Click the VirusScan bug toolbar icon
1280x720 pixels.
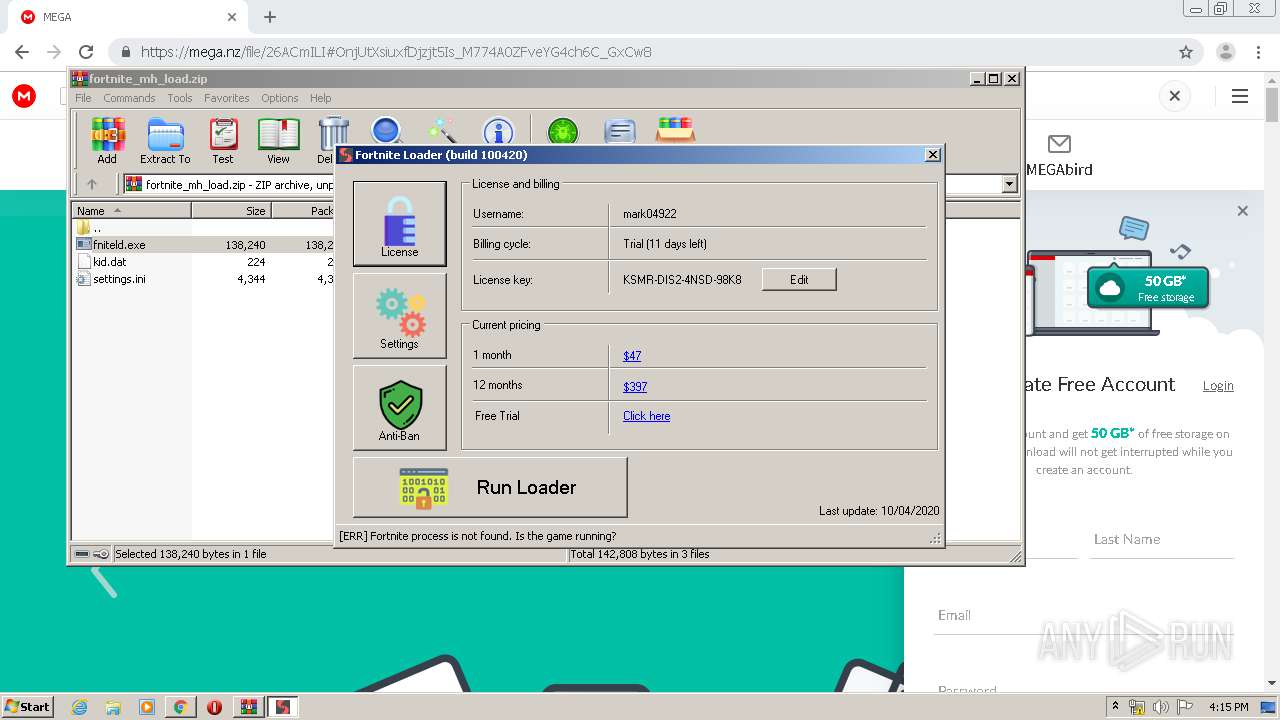[x=563, y=131]
